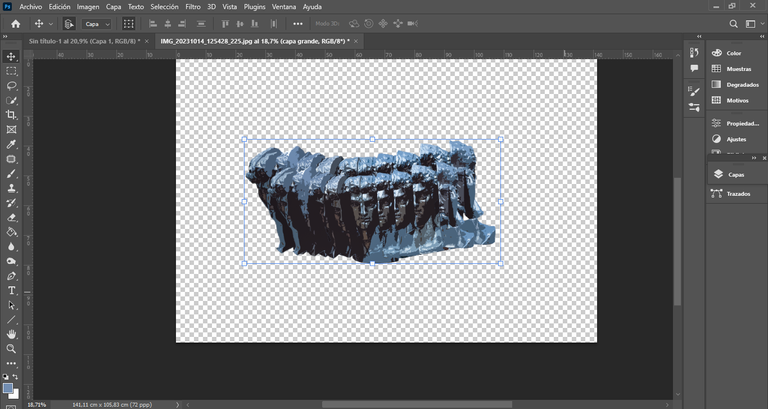Expand the left toolbox double-arrow
768x409 pixels.
(5, 36)
